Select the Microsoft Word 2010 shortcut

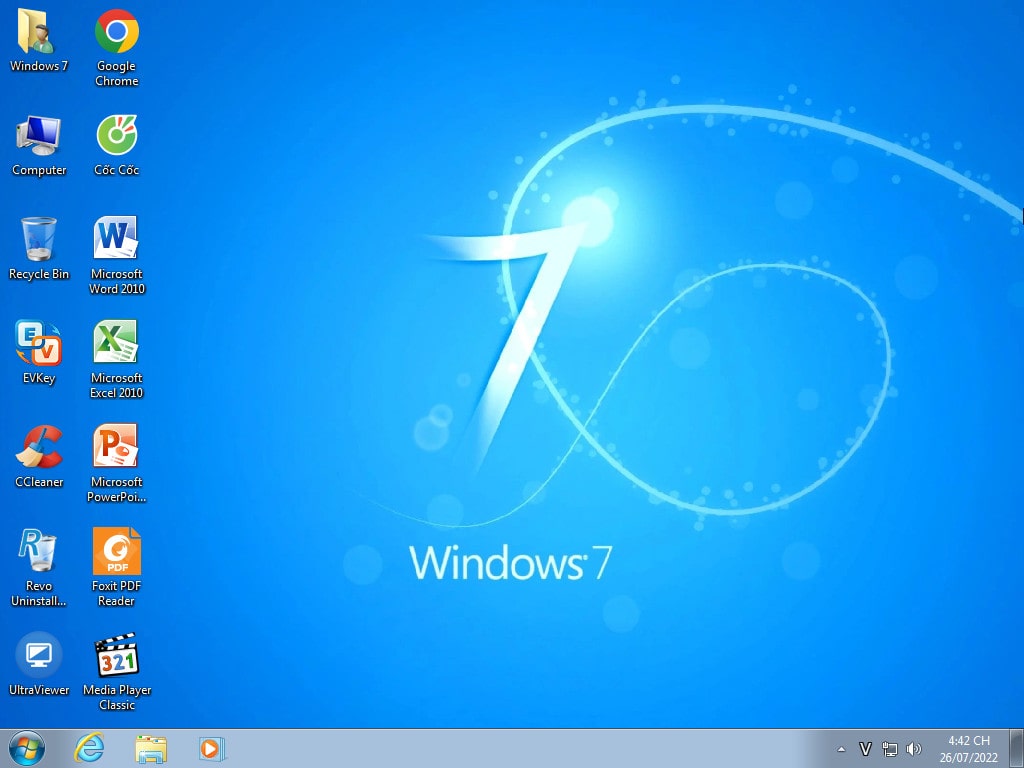[x=116, y=255]
